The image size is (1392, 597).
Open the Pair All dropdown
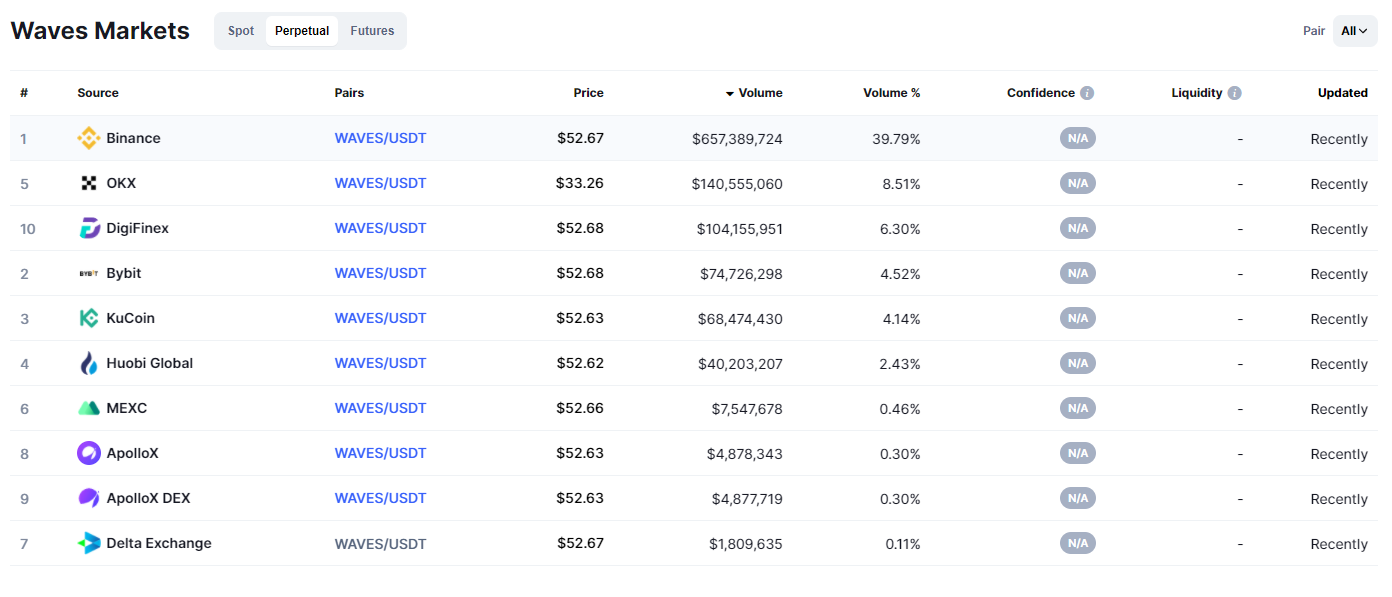click(x=1355, y=31)
